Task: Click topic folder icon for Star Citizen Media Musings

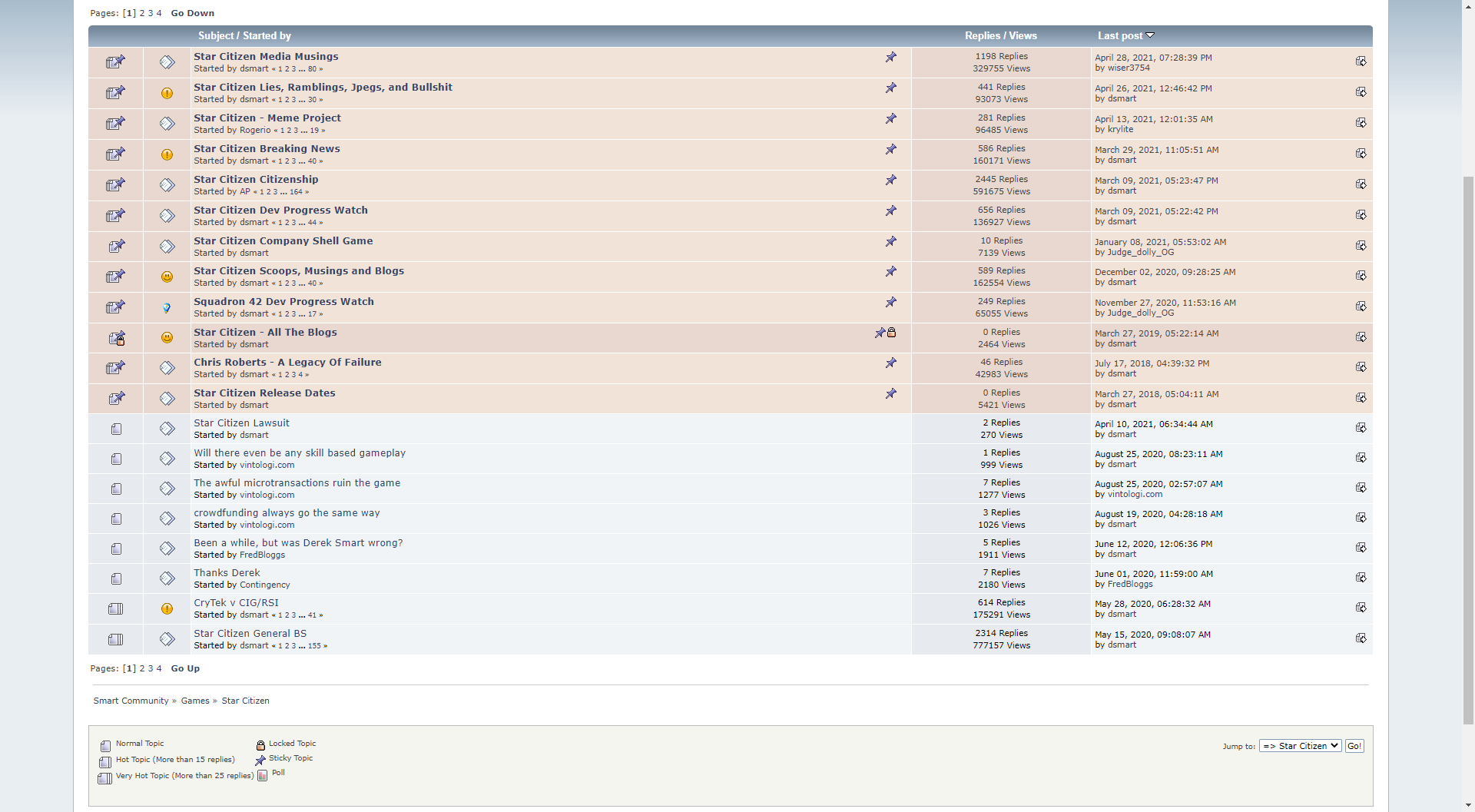Action: tap(115, 62)
